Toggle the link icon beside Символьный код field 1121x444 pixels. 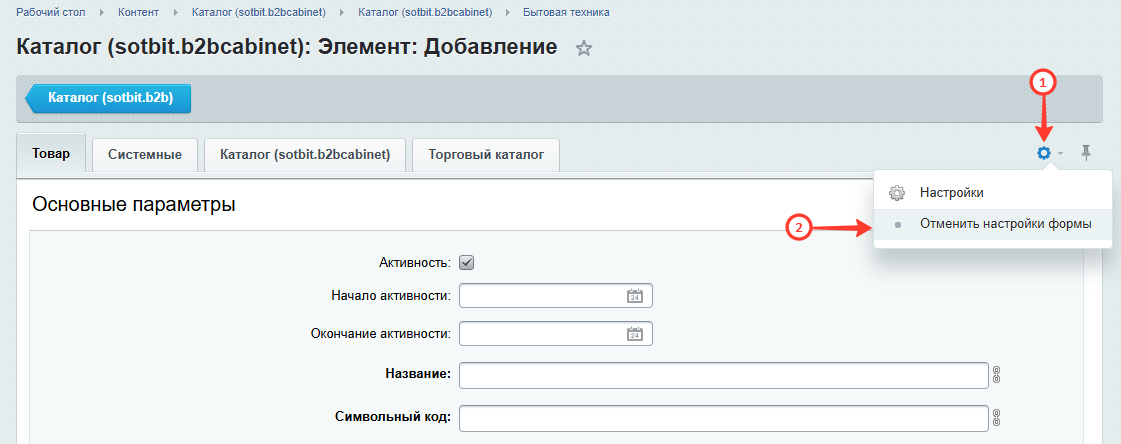pyautogui.click(x=996, y=418)
